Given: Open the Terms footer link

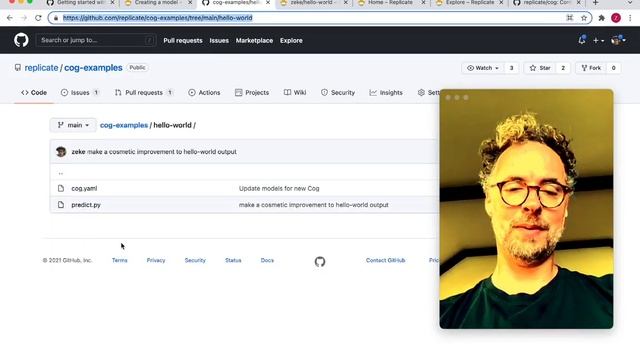Looking at the screenshot, I should (120, 260).
